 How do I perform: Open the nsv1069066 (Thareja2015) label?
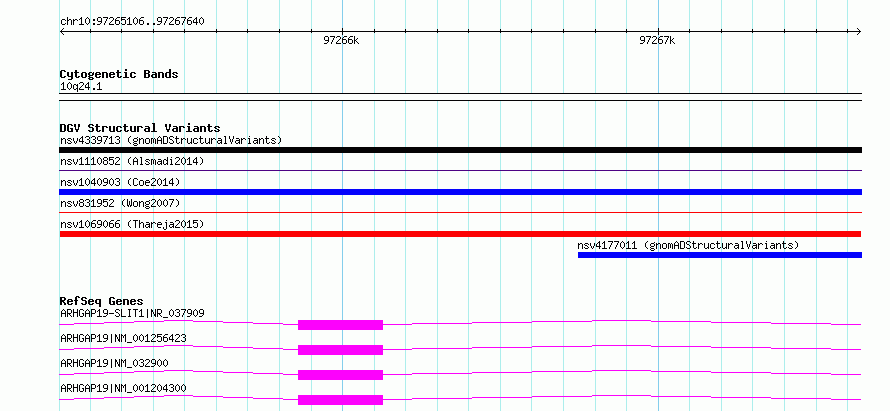132,224
